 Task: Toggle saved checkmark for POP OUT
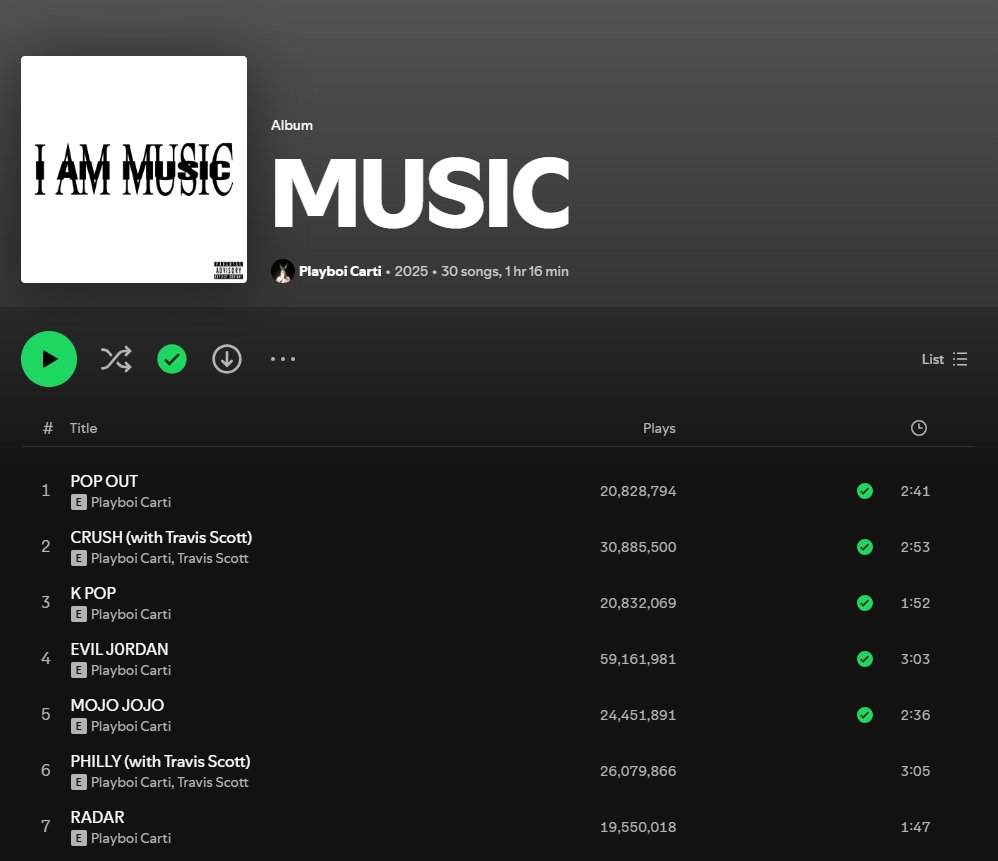pyautogui.click(x=864, y=491)
